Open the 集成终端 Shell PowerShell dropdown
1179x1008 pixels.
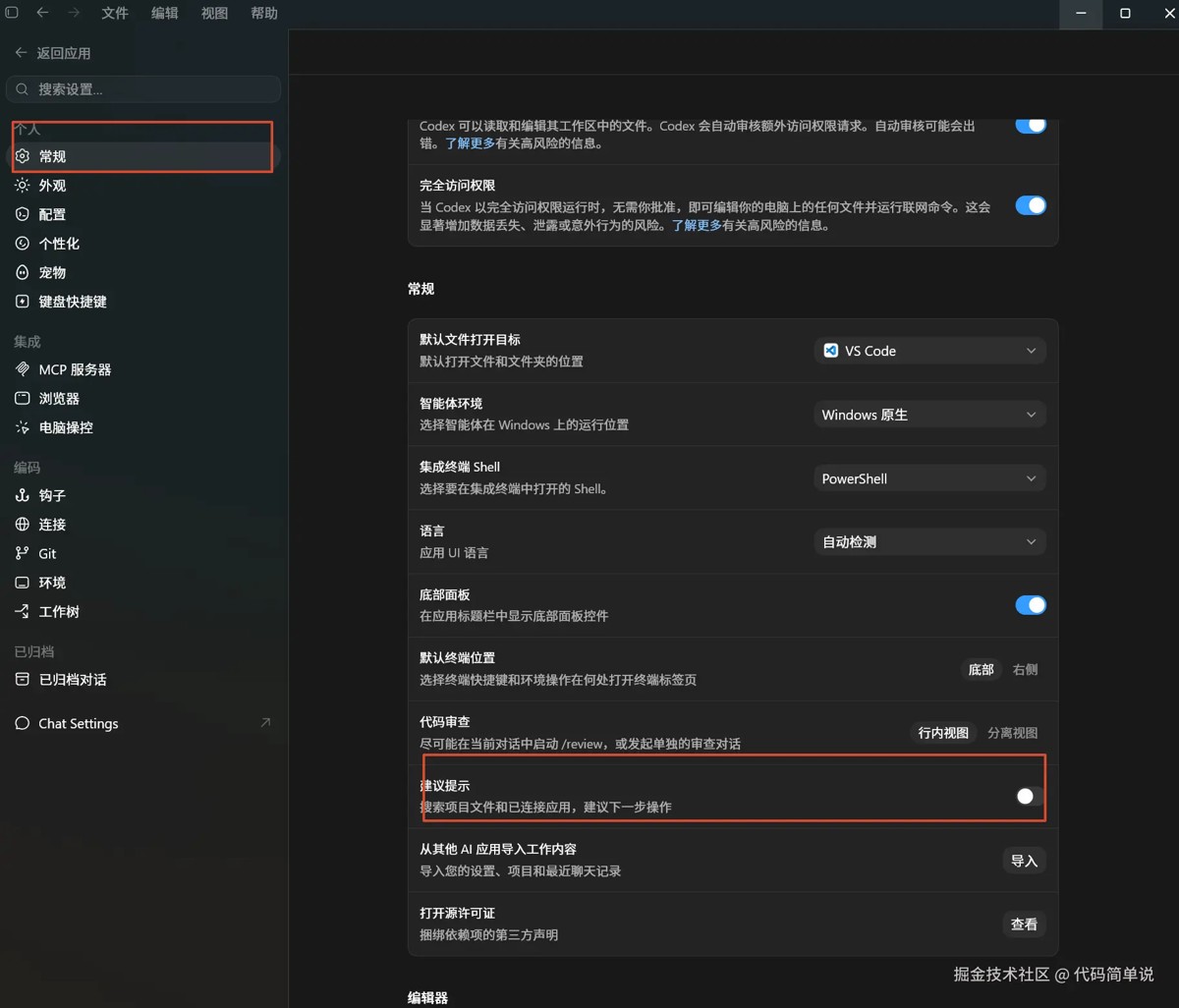[x=929, y=478]
